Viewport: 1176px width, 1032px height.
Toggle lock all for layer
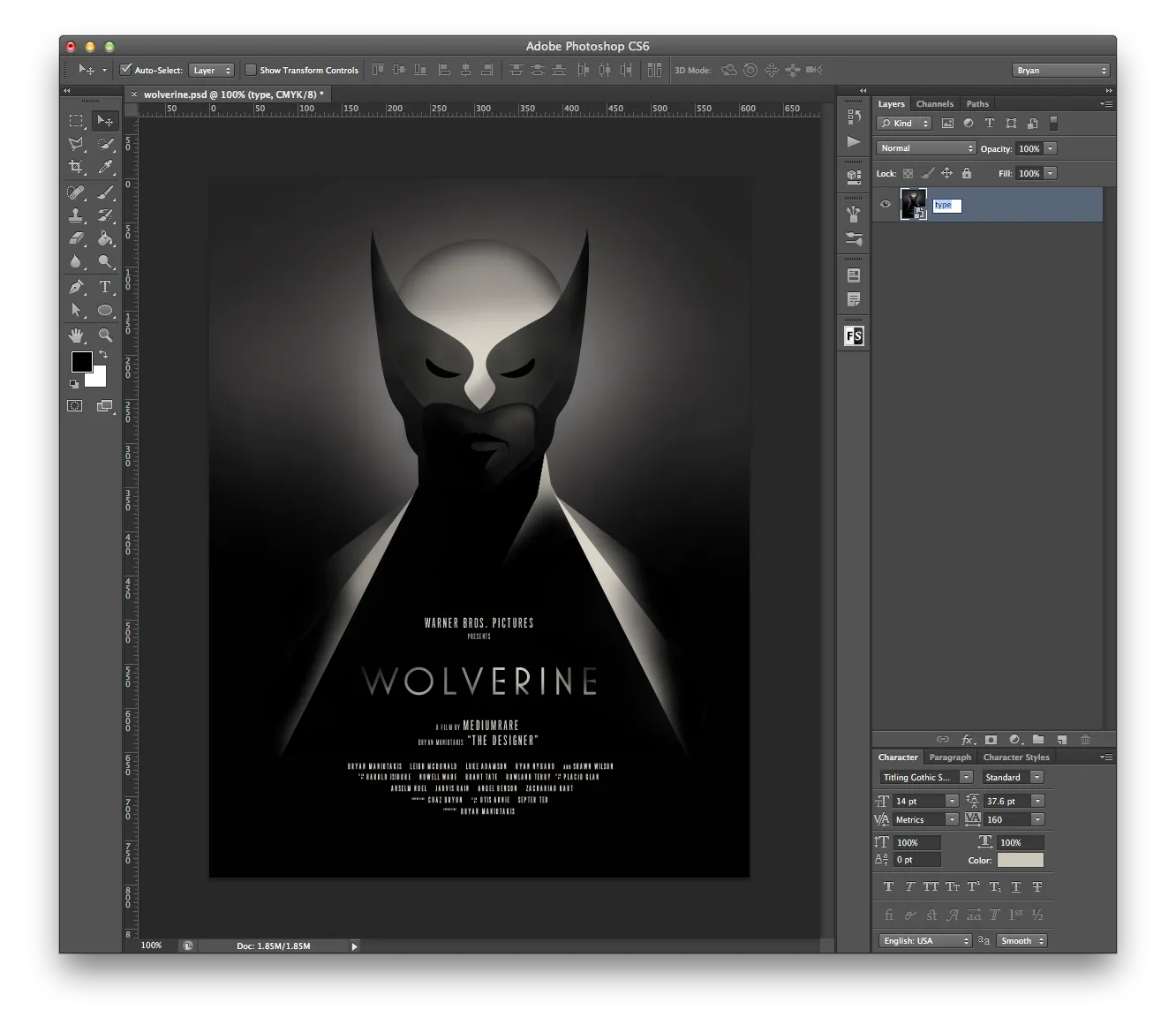pos(967,174)
